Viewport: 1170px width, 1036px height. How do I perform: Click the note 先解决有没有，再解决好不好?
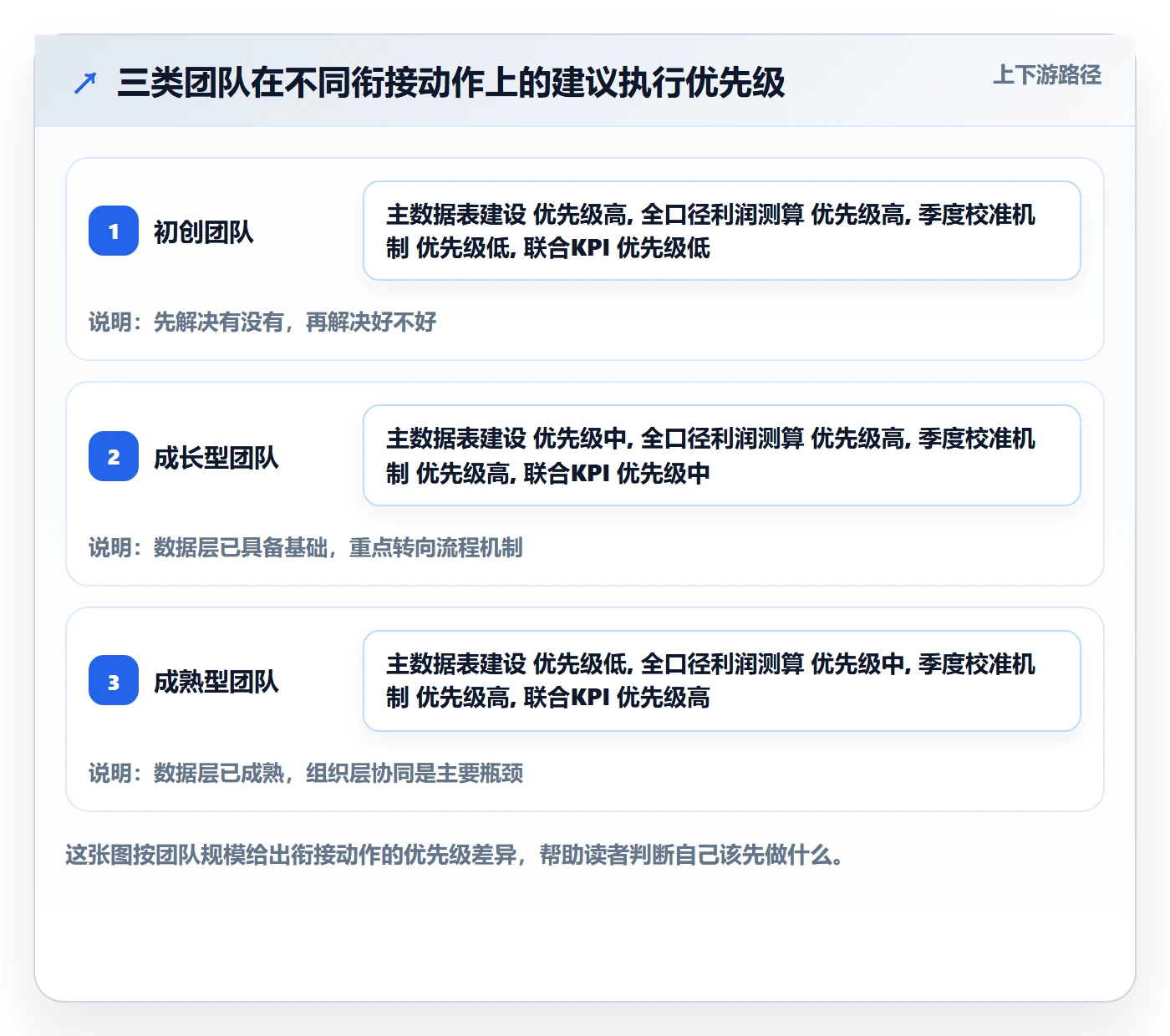tap(262, 322)
